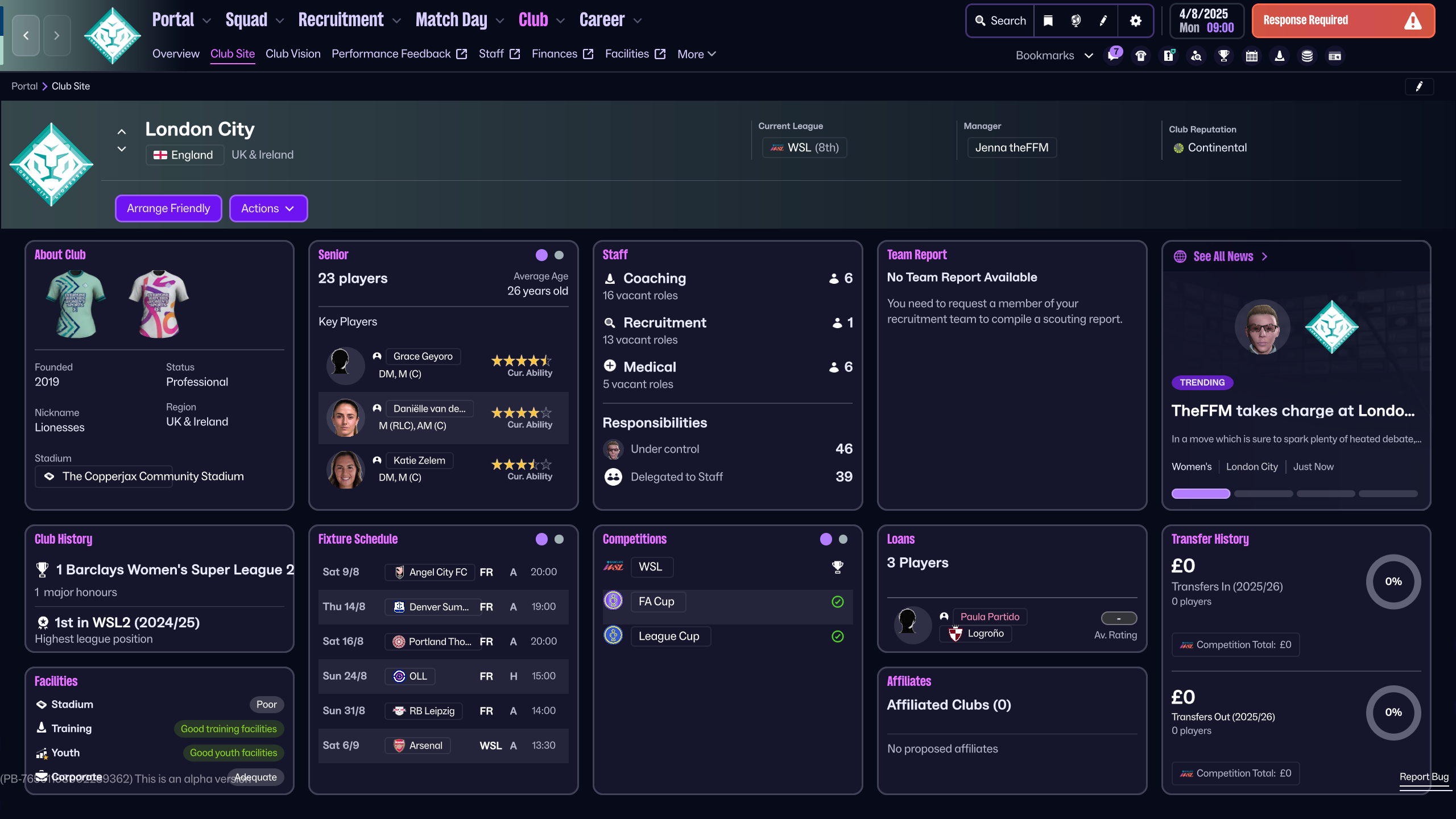Image resolution: width=1456 pixels, height=819 pixels.
Task: Open the finances coin stack bookmark icon
Action: tap(1308, 56)
